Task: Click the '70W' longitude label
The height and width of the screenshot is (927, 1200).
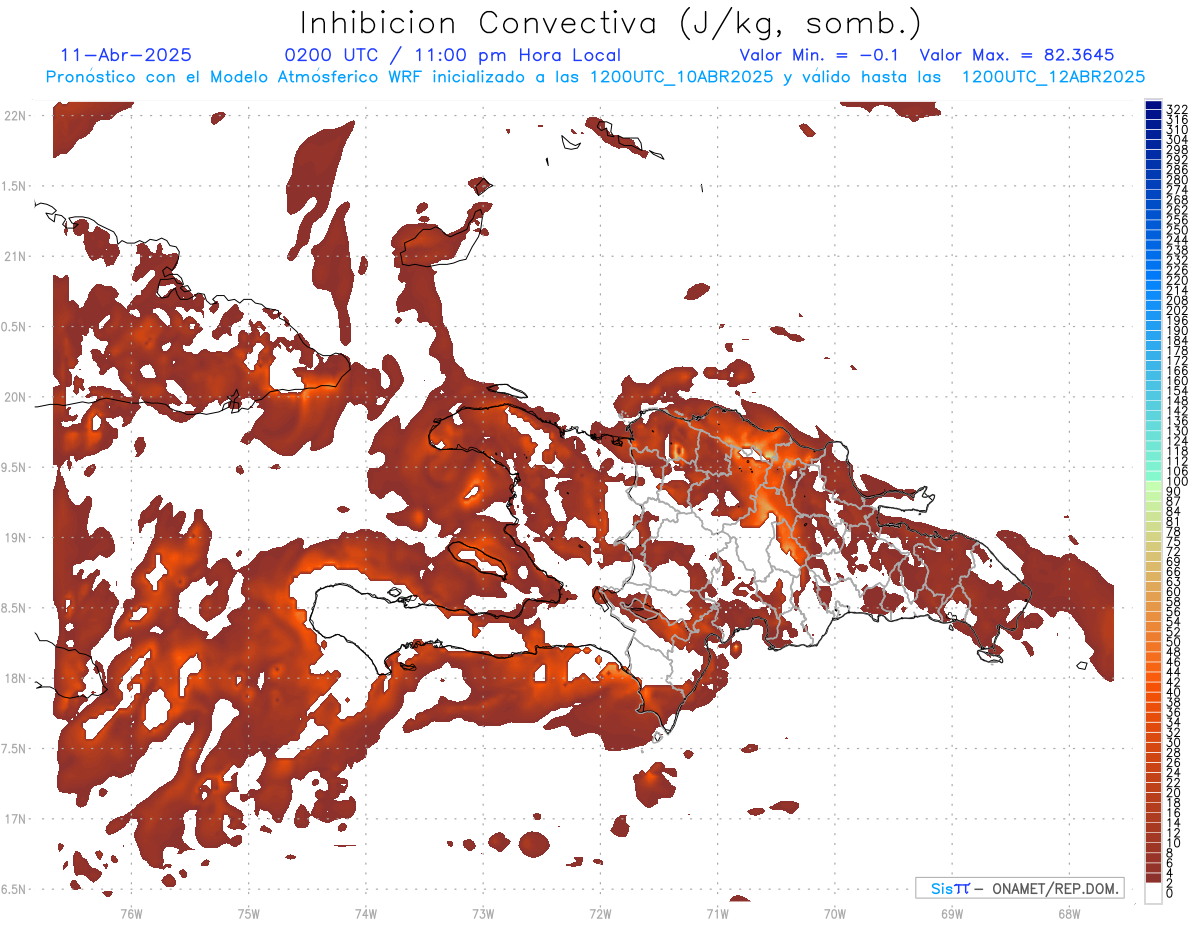Action: [x=835, y=913]
